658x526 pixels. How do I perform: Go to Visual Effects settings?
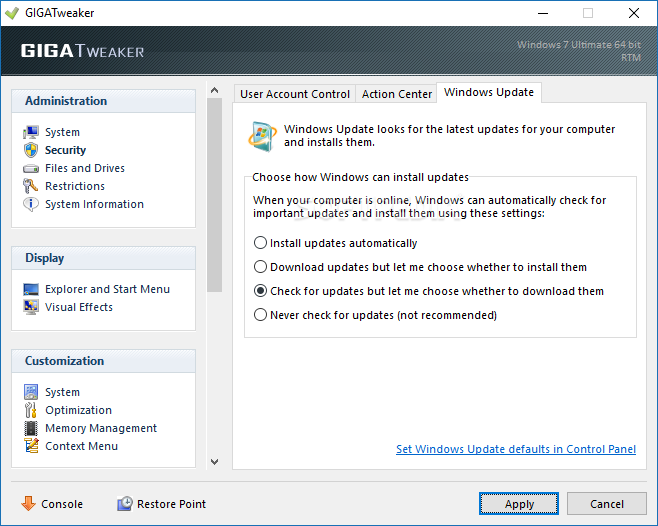tap(79, 307)
